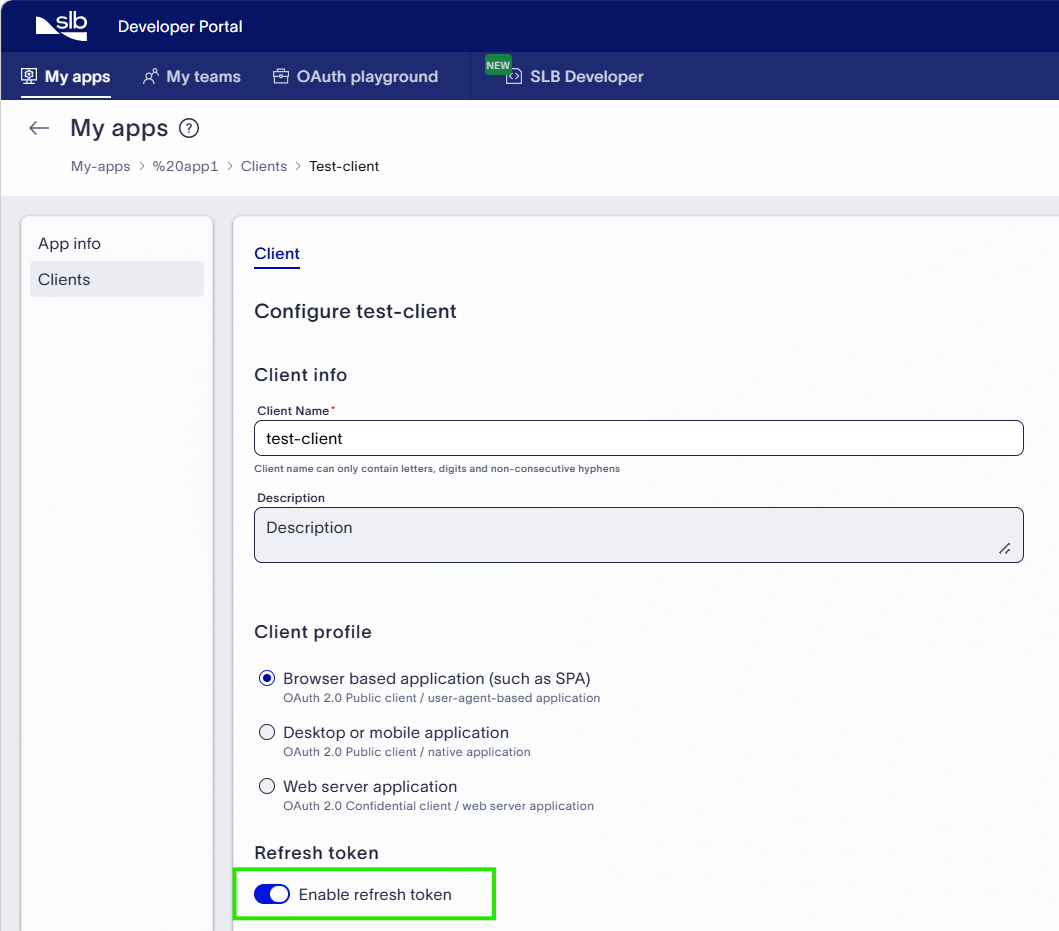Select Desktop or mobile application radio
1059x931 pixels.
coord(267,732)
